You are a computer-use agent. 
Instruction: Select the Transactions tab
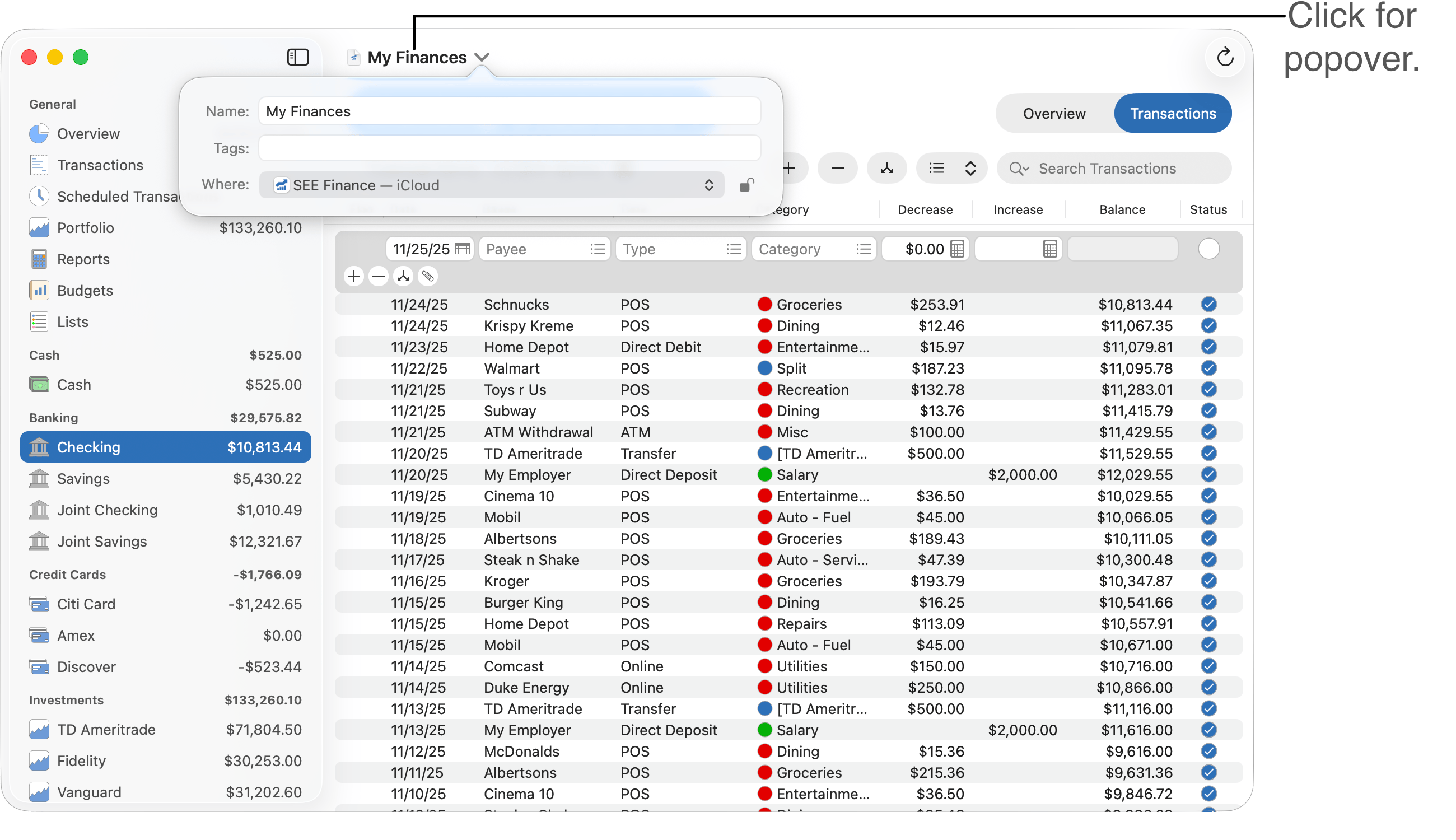(1172, 113)
